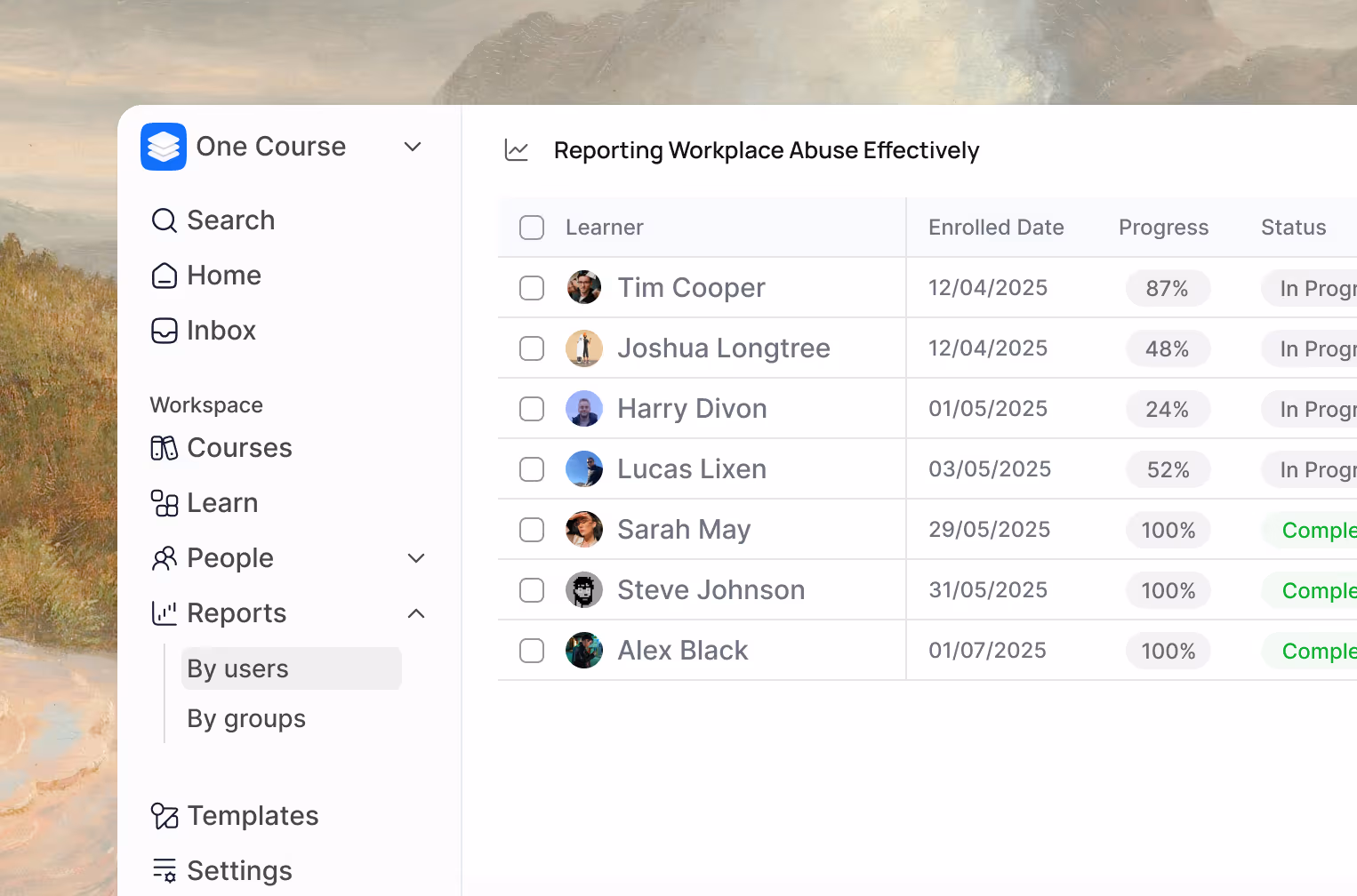Select Tim Cooper's row checkbox
The image size is (1357, 896).
click(x=531, y=287)
